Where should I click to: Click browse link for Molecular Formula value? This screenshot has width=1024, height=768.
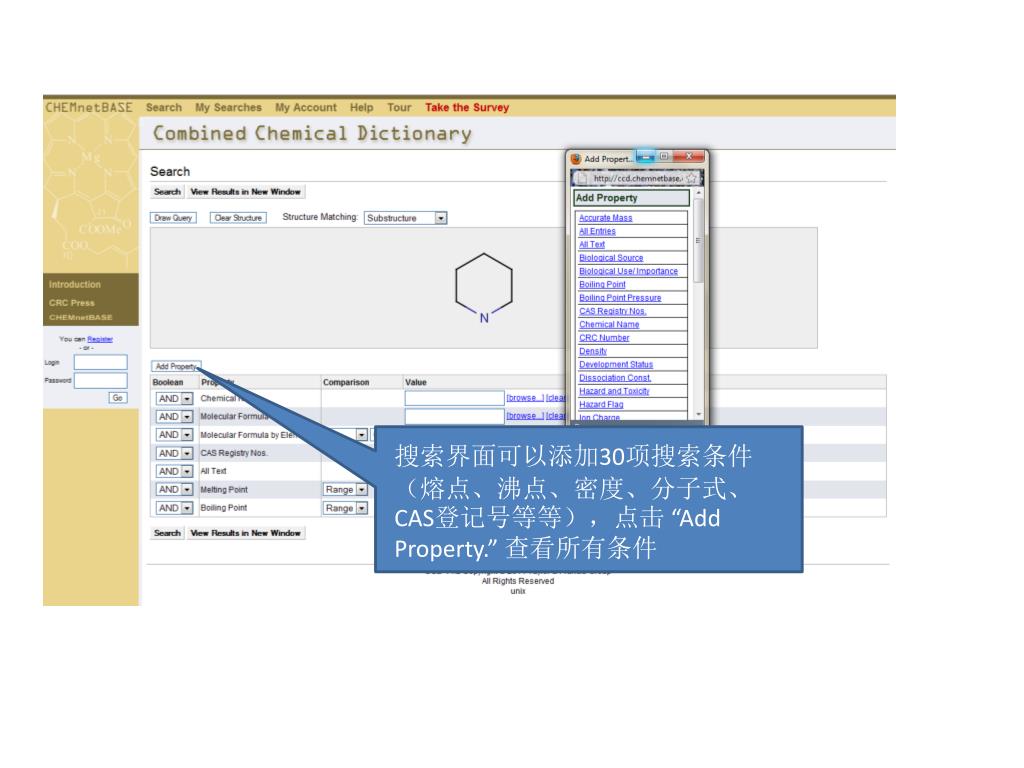pyautogui.click(x=524, y=416)
